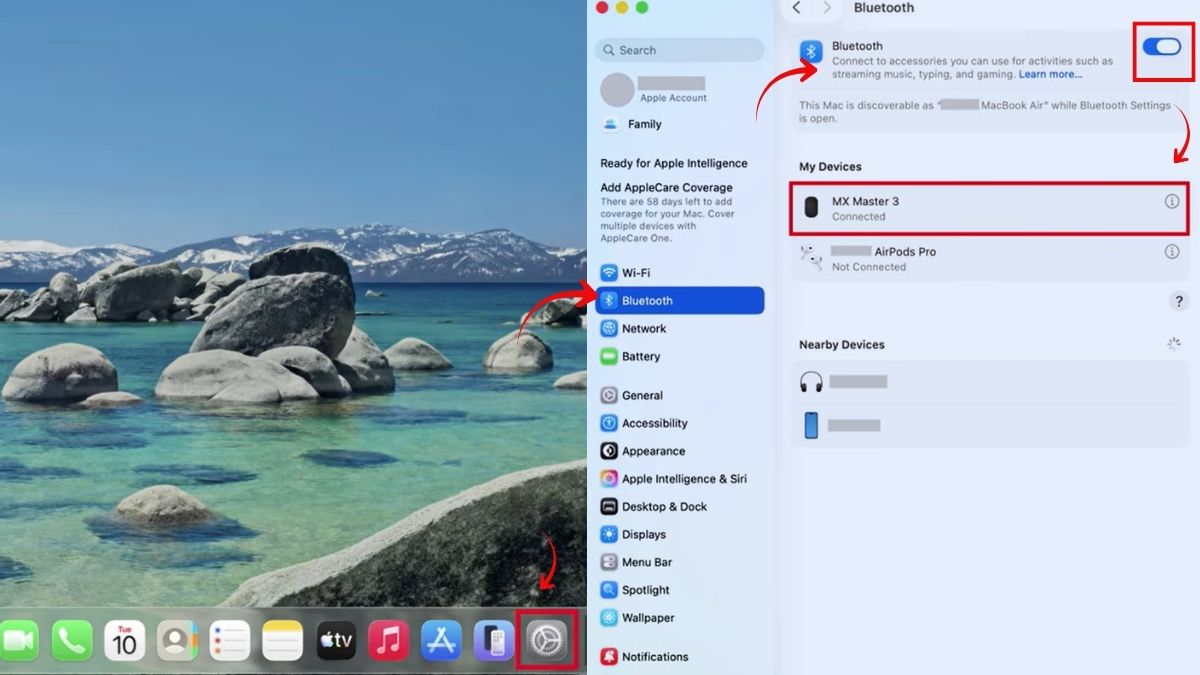Open Accessibility settings pane

point(680,424)
